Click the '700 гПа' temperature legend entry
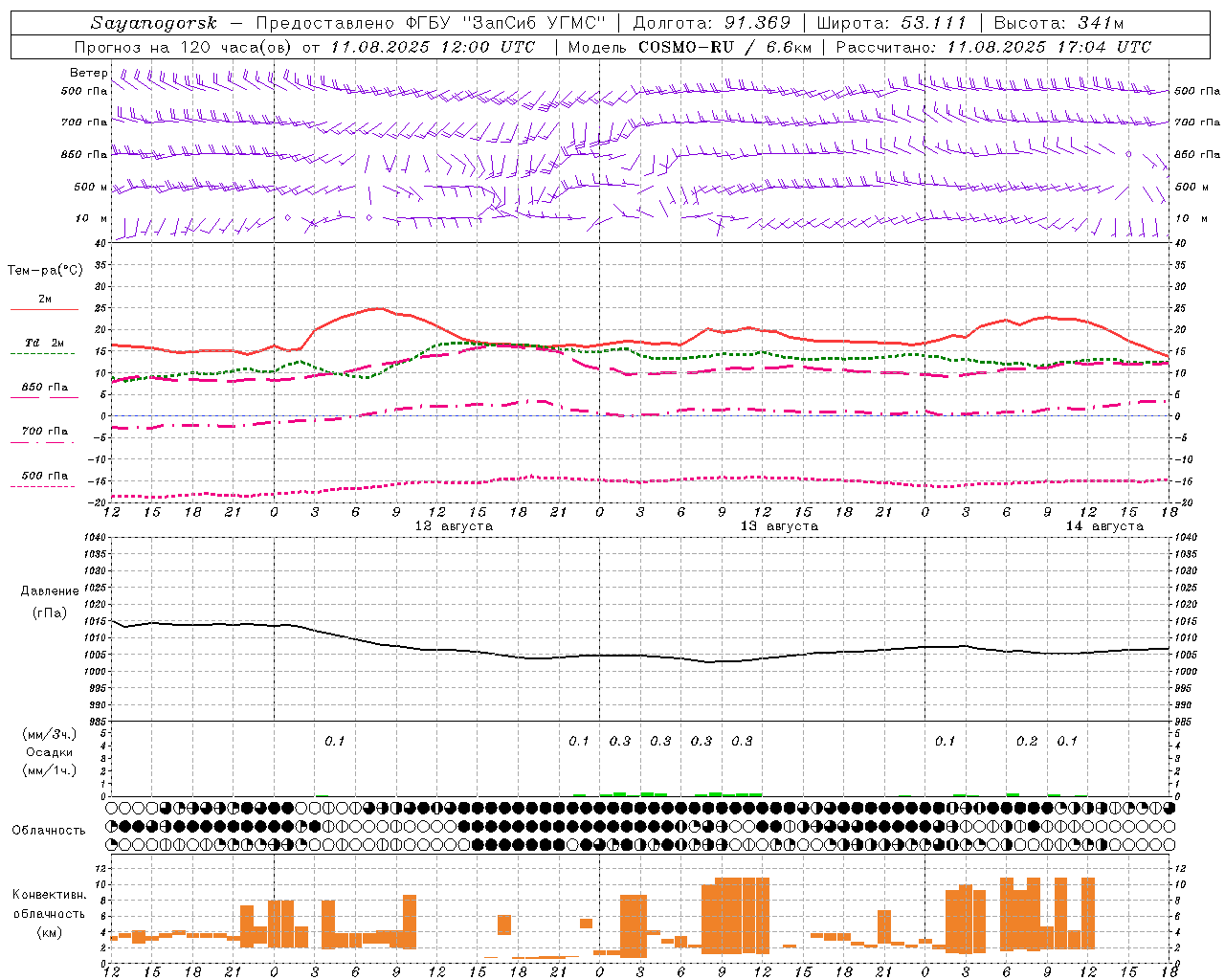The height and width of the screenshot is (980, 1225). coord(44,432)
